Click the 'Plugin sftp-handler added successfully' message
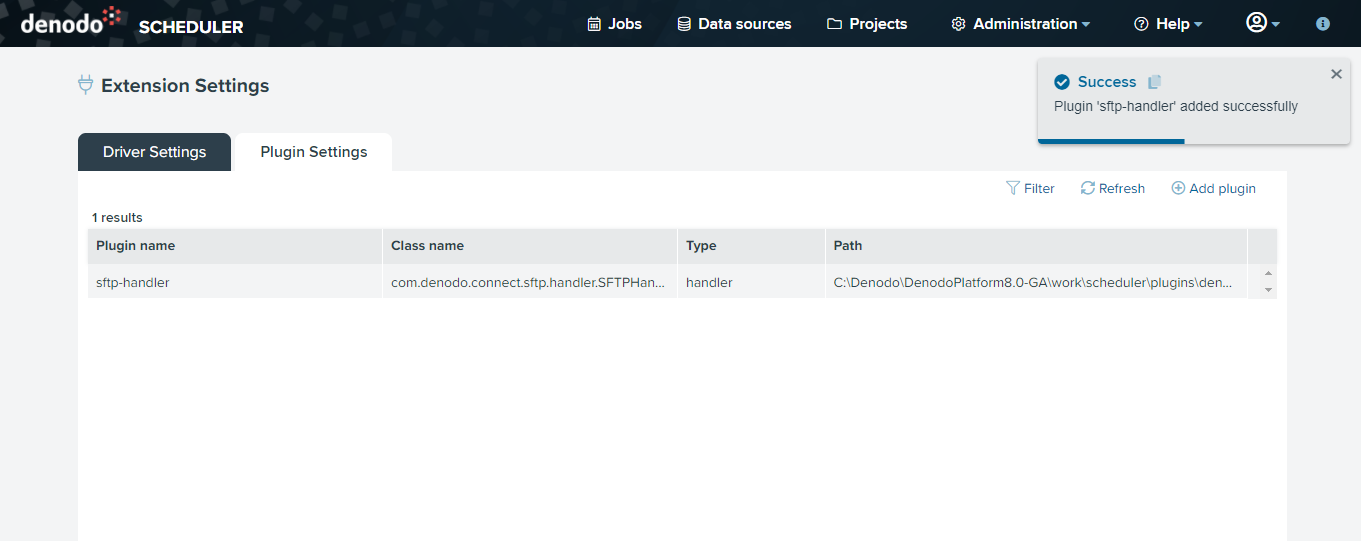1361x541 pixels. click(x=1176, y=106)
